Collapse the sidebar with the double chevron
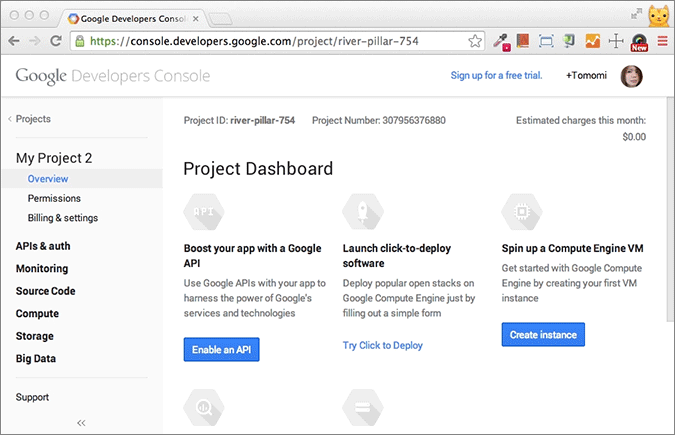This screenshot has width=675, height=435. [x=81, y=423]
